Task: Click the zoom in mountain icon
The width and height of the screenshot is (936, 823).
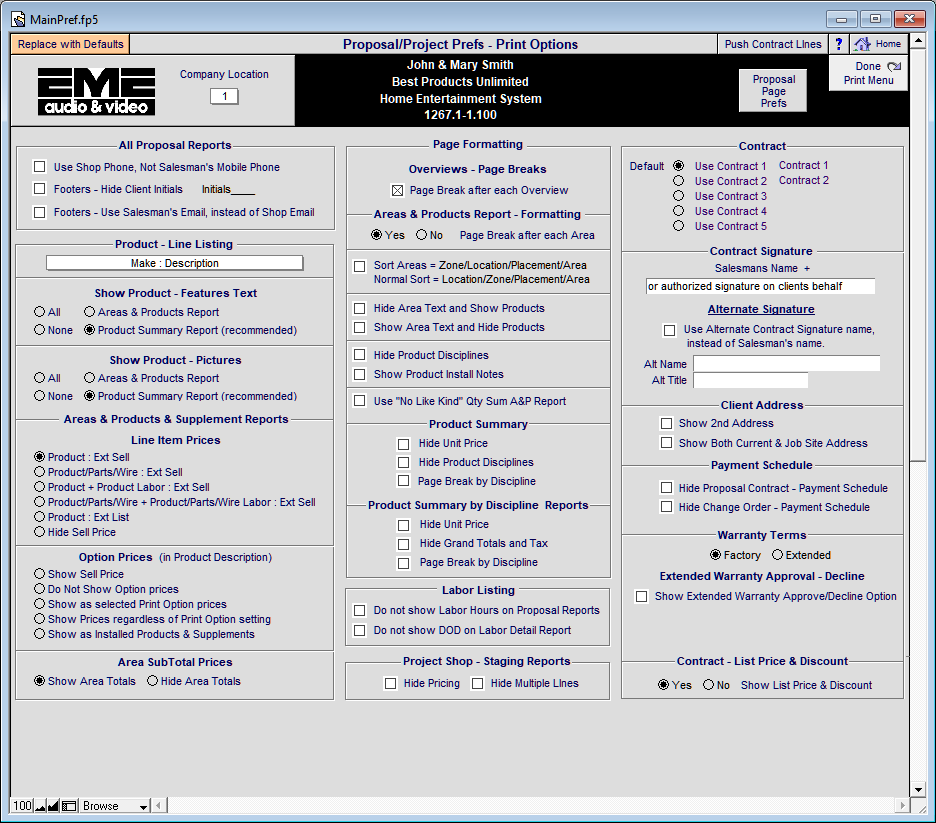Action: 53,806
